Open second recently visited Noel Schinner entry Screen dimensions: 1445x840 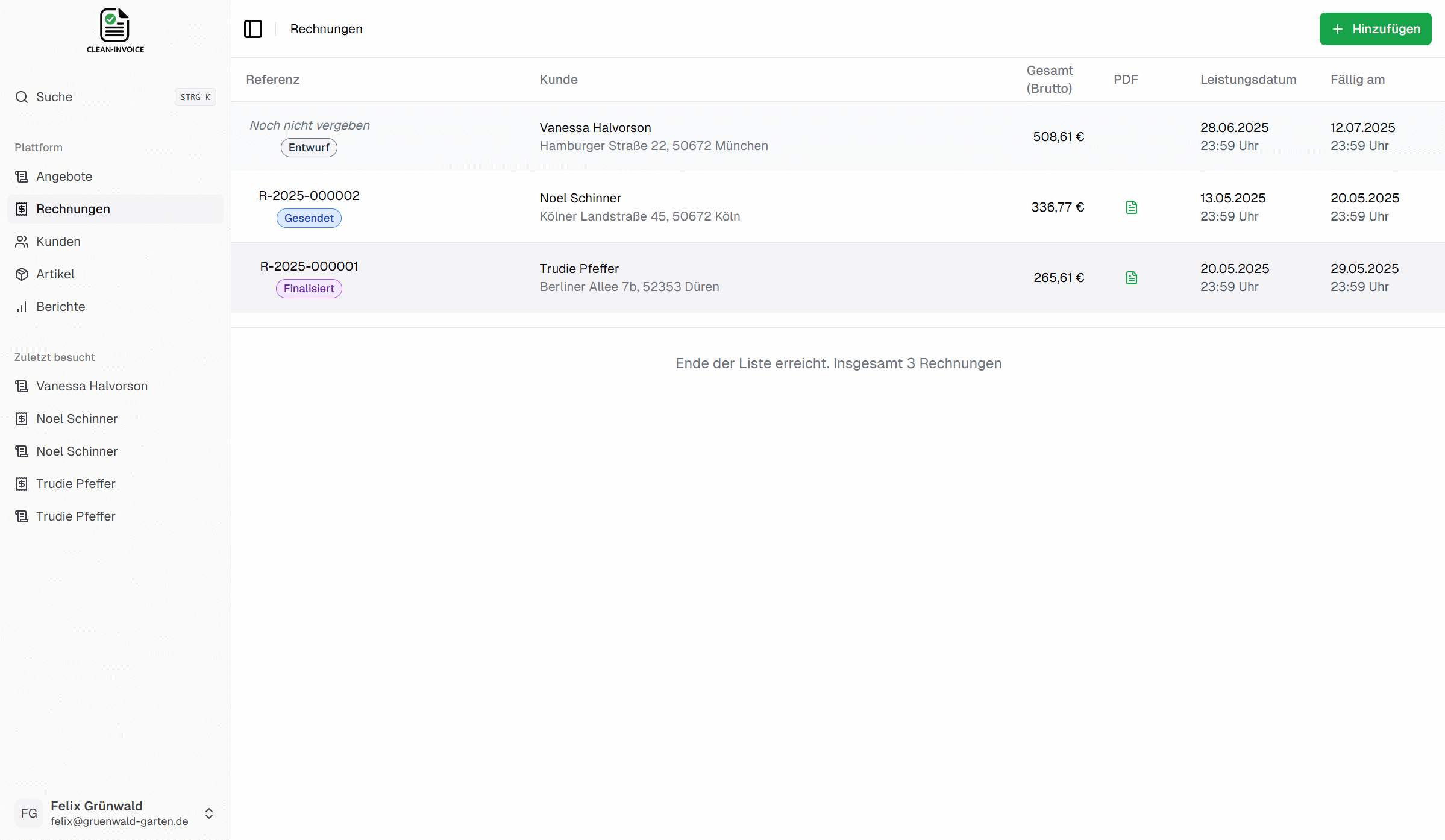tap(115, 451)
